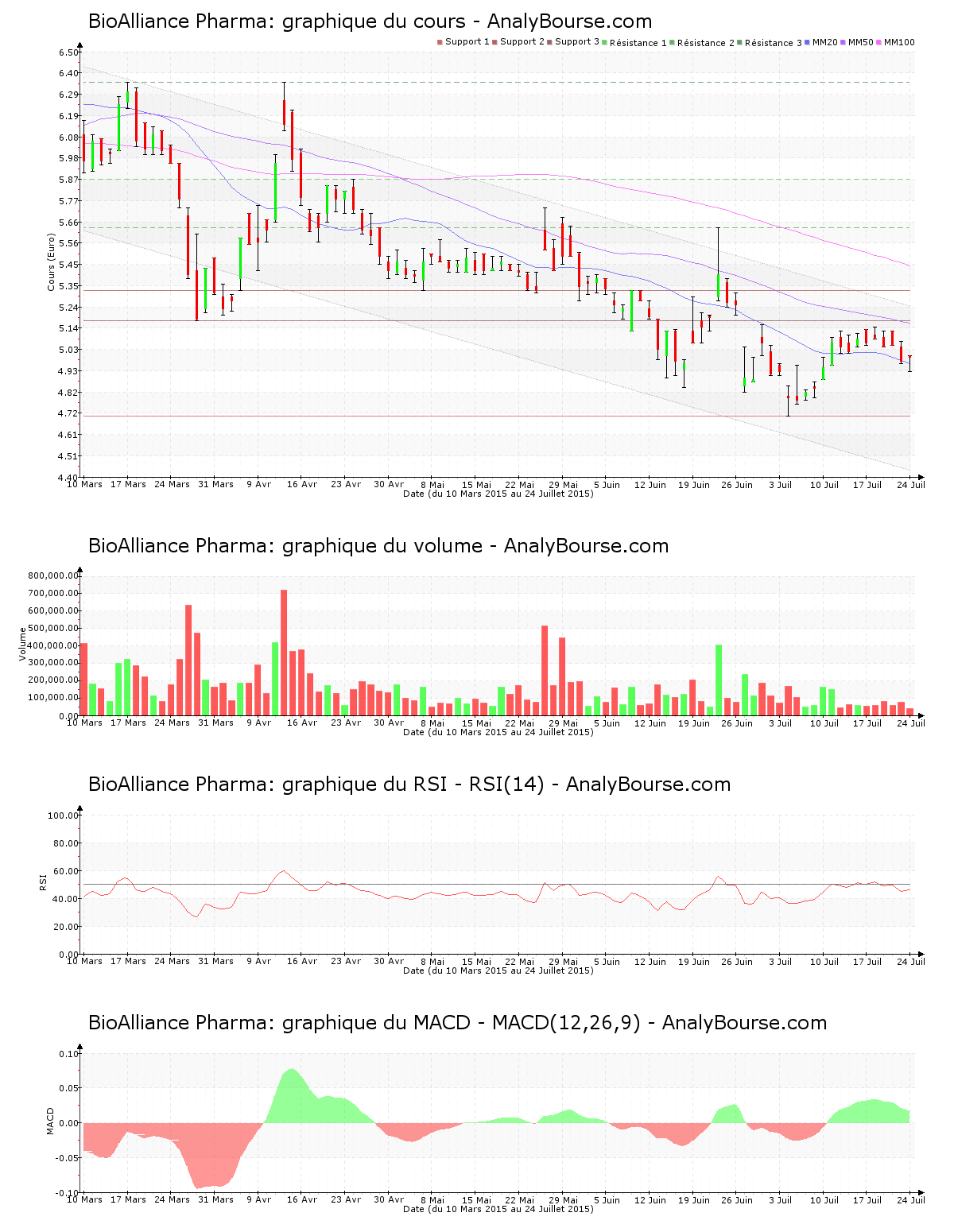Image resolution: width=954 pixels, height=1232 pixels.
Task: Click the Résistance 3 legend label
Action: pyautogui.click(x=774, y=43)
